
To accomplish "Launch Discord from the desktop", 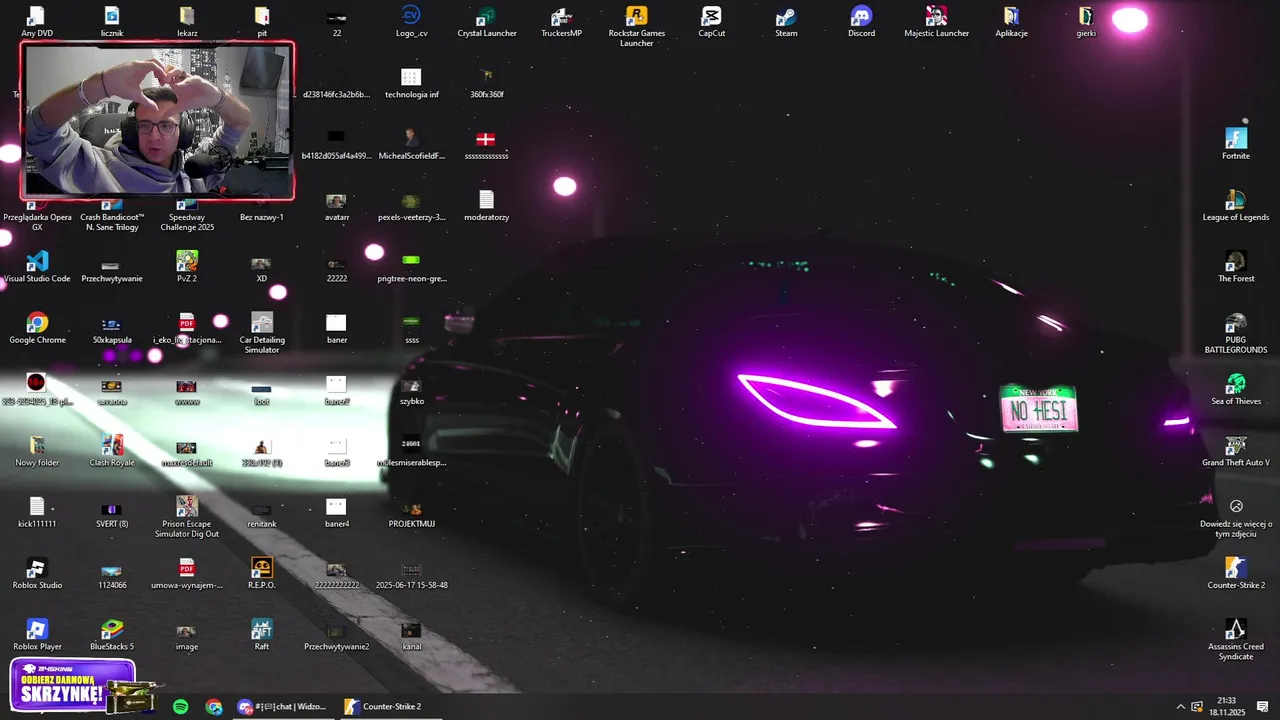I will 861,22.
